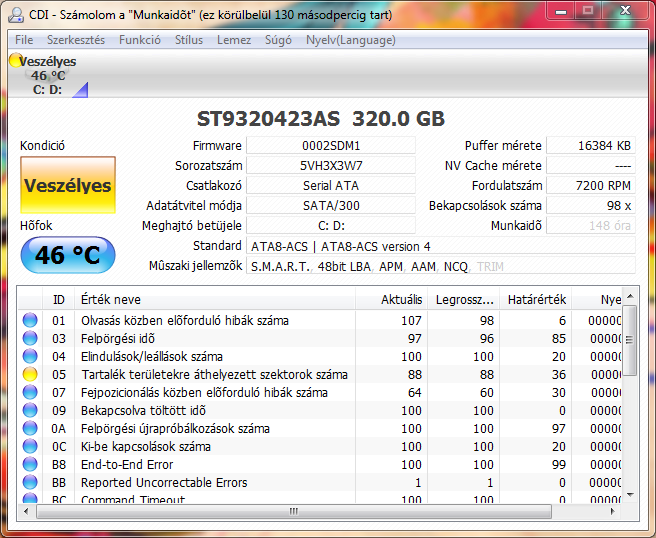The width and height of the screenshot is (656, 538).
Task: Select the Elindulások/leállások száma row
Action: [x=320, y=356]
